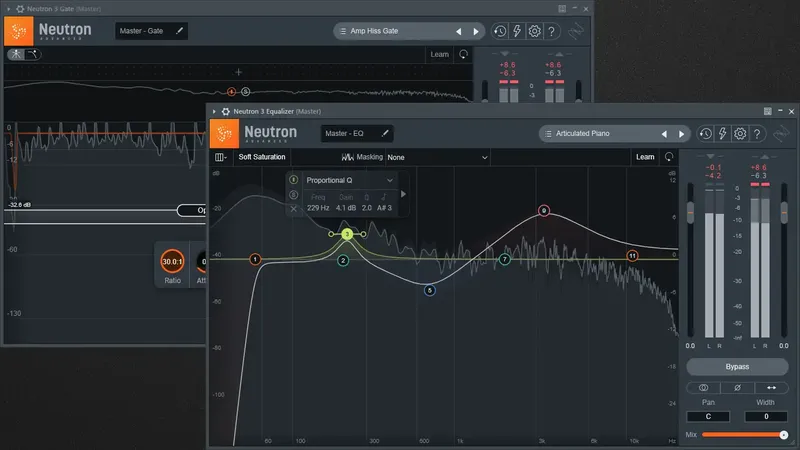Click the Equalizer lightning bolt icon
This screenshot has width=800, height=450.
click(722, 134)
